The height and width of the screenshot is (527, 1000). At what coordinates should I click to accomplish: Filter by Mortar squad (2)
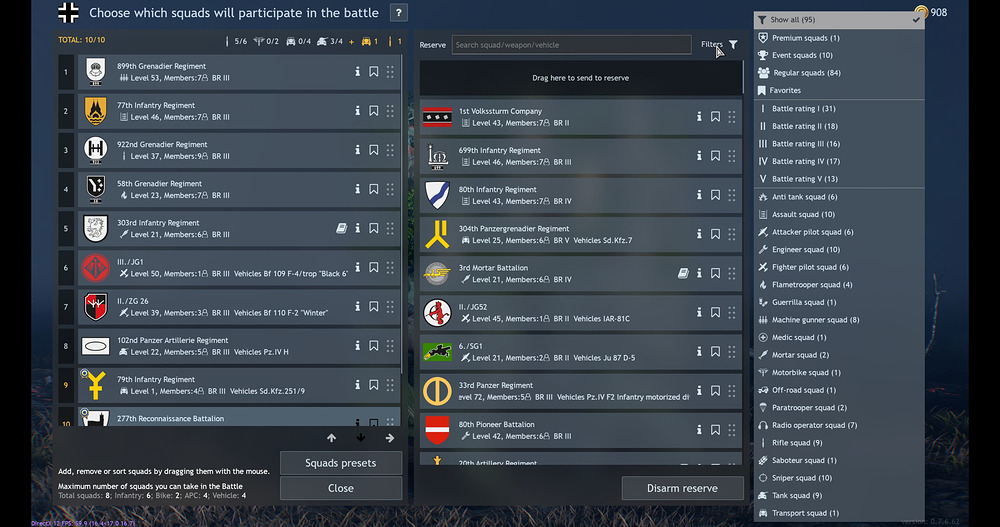pos(839,355)
